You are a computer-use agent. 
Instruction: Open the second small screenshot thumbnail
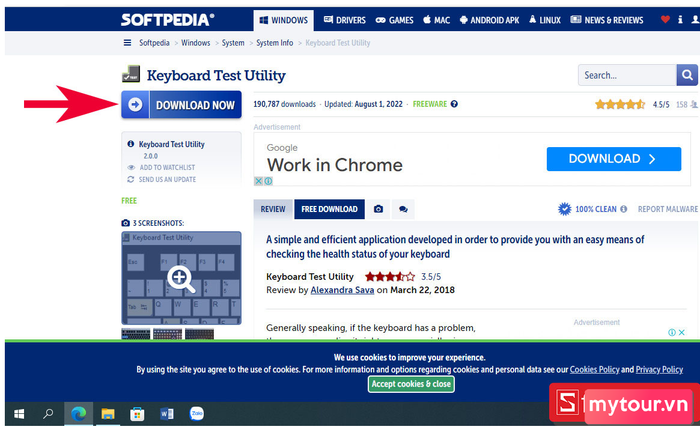pyautogui.click(x=167, y=334)
